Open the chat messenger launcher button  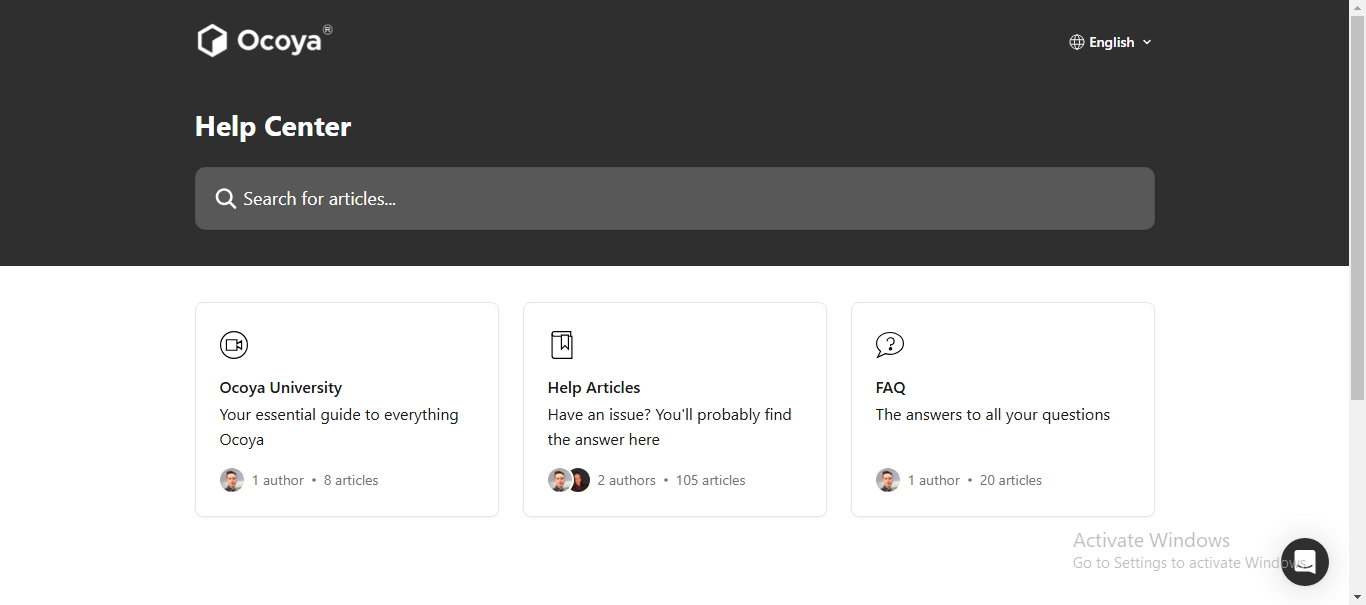[x=1305, y=562]
